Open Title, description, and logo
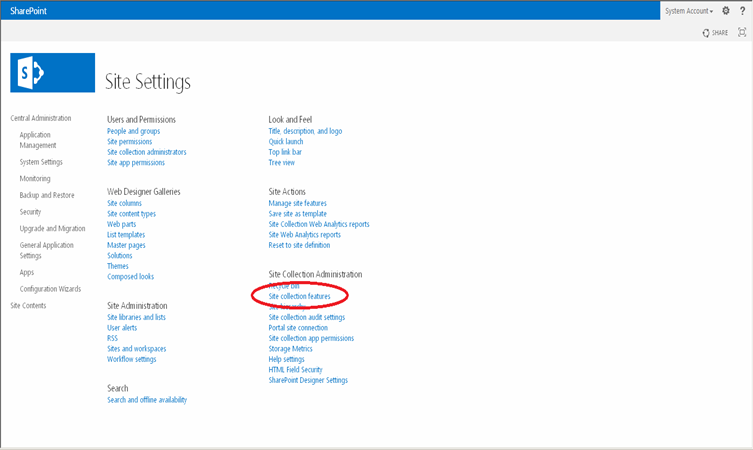Viewport: 753px width, 450px height. click(x=305, y=131)
